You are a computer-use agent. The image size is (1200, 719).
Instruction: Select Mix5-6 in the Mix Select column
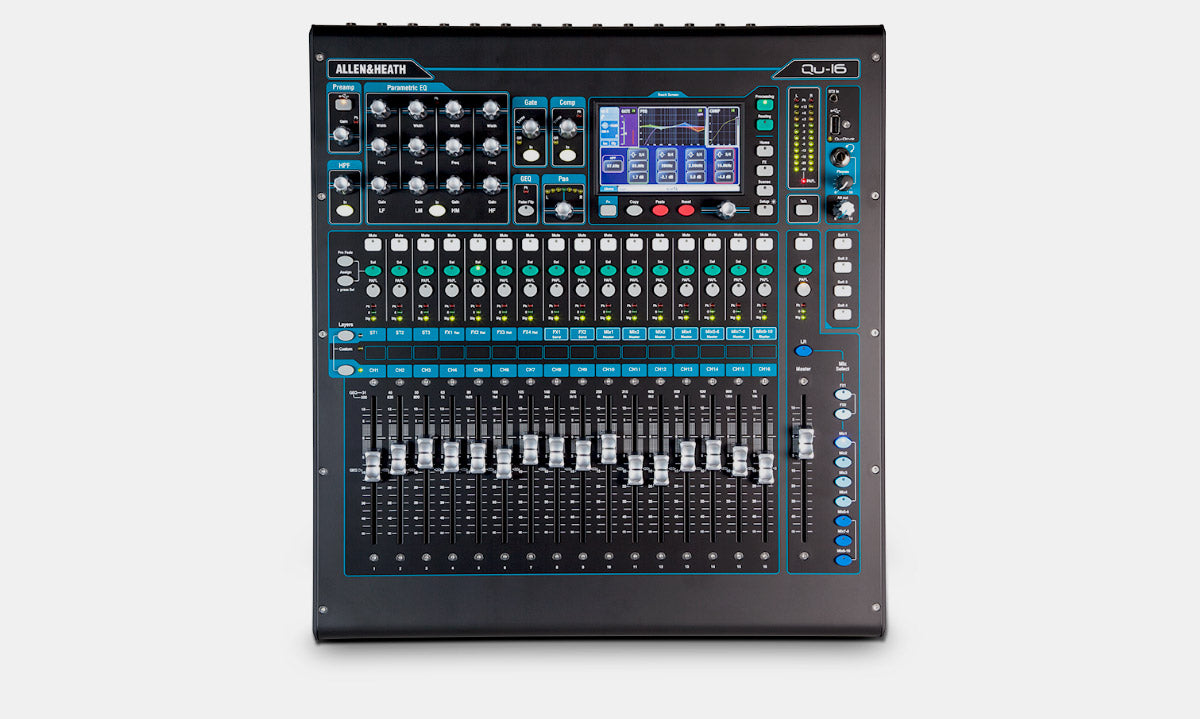[844, 521]
